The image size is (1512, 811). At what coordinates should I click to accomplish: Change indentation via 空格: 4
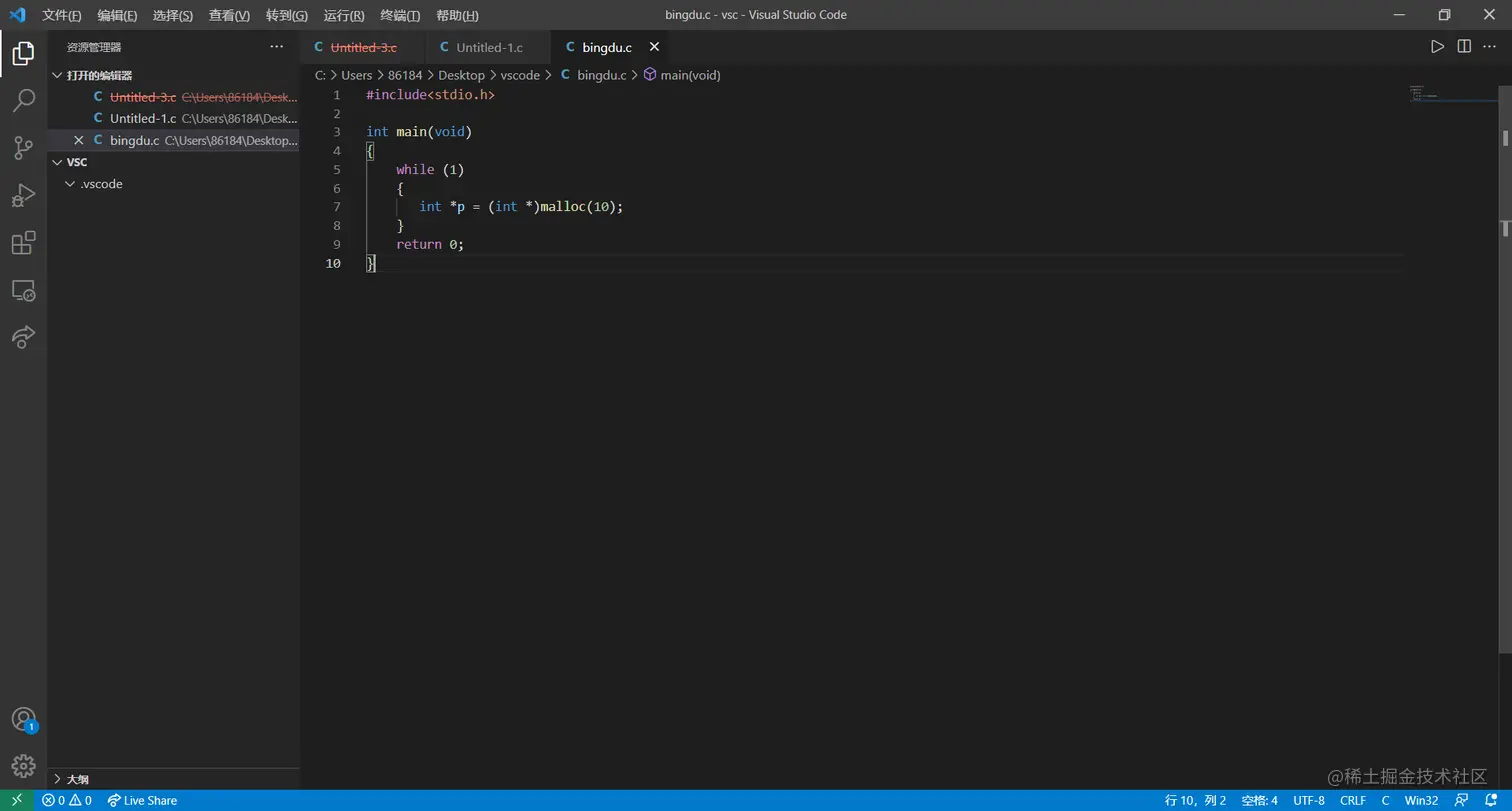point(1259,800)
